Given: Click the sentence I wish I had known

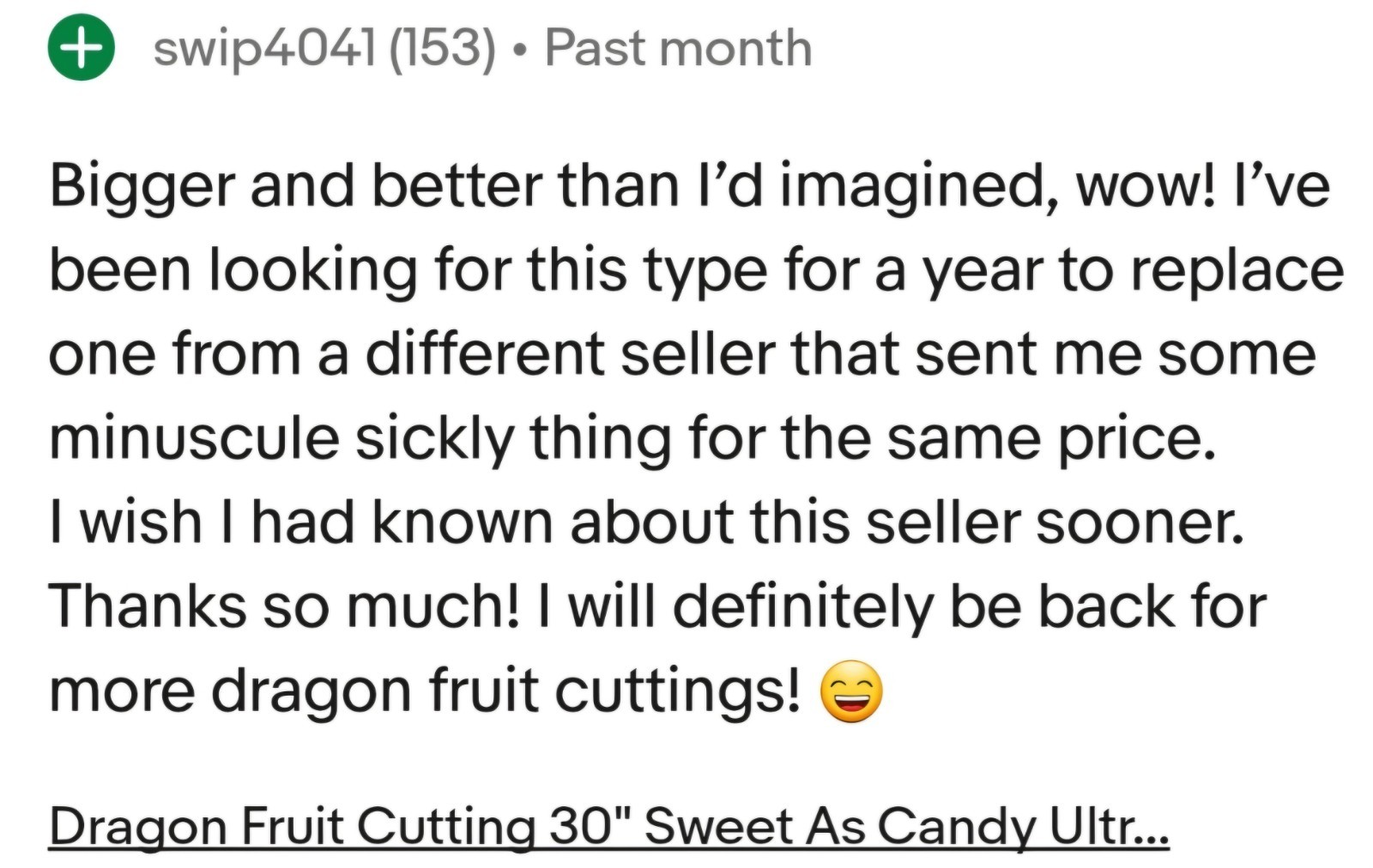Looking at the screenshot, I should point(645,522).
